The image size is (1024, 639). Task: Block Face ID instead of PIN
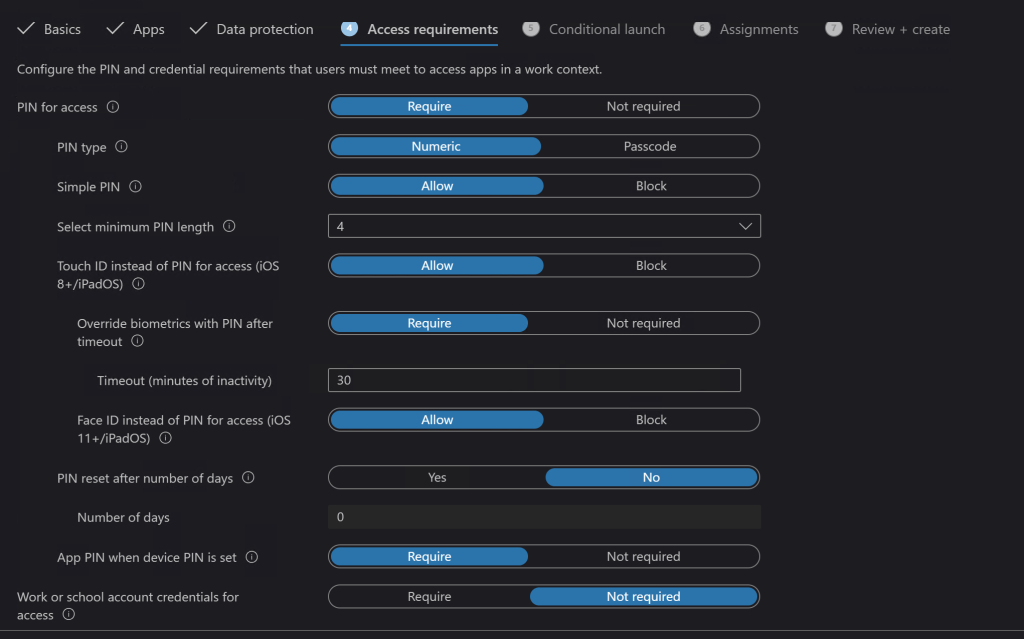pyautogui.click(x=651, y=420)
